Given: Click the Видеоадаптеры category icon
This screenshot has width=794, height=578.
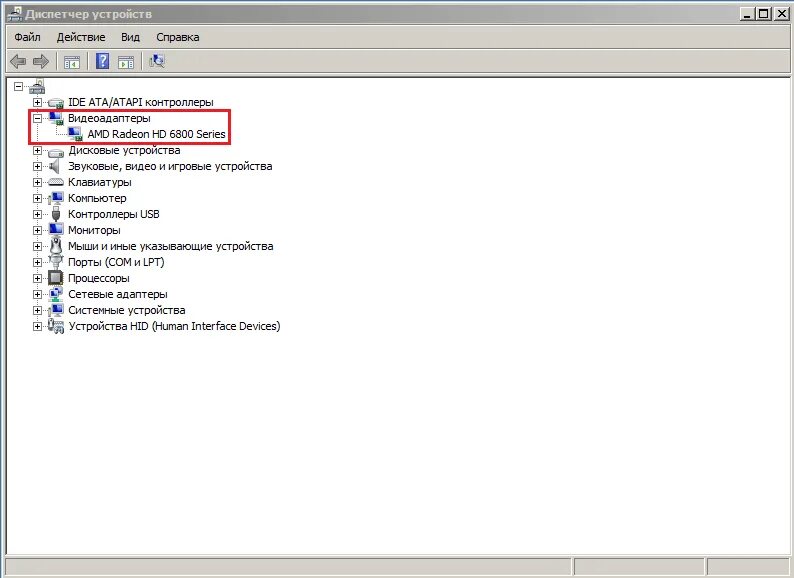Looking at the screenshot, I should tap(56, 119).
